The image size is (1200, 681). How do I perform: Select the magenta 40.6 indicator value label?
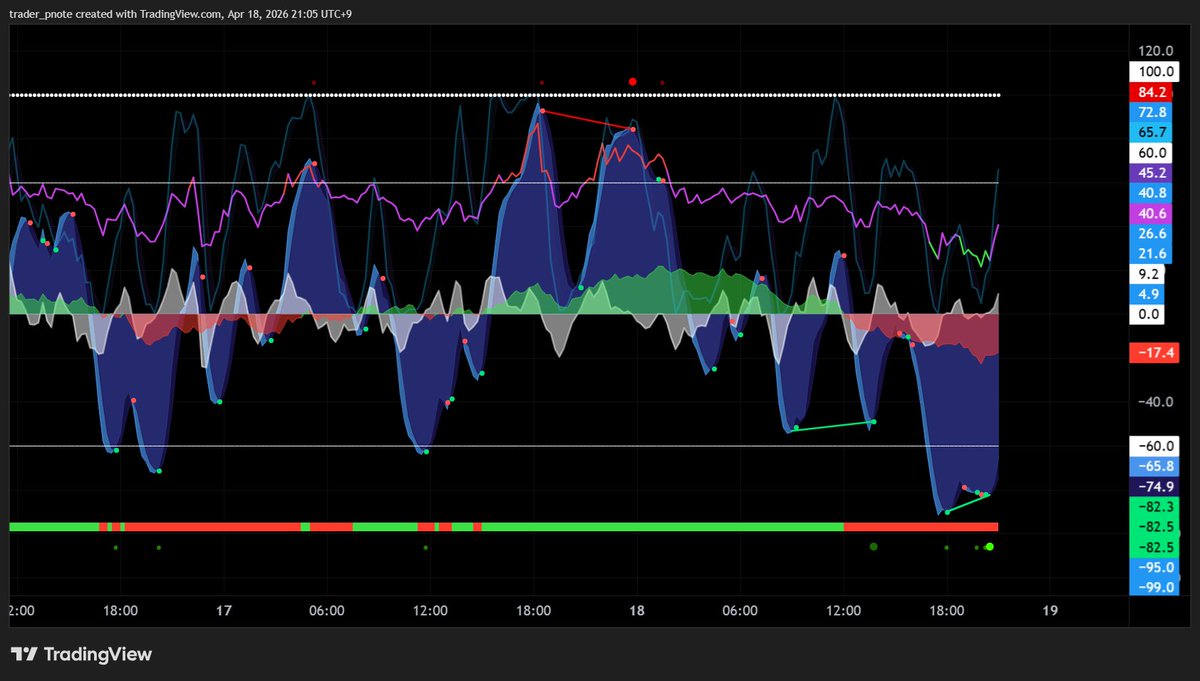[1153, 213]
